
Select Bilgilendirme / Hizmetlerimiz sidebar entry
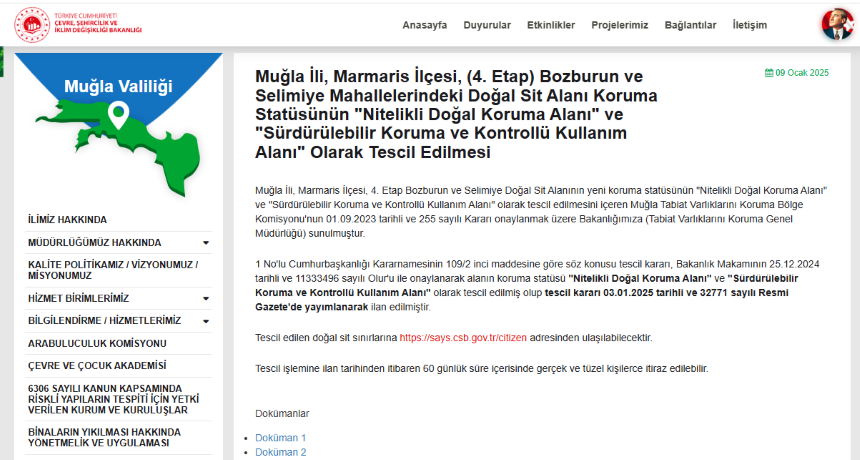point(104,321)
